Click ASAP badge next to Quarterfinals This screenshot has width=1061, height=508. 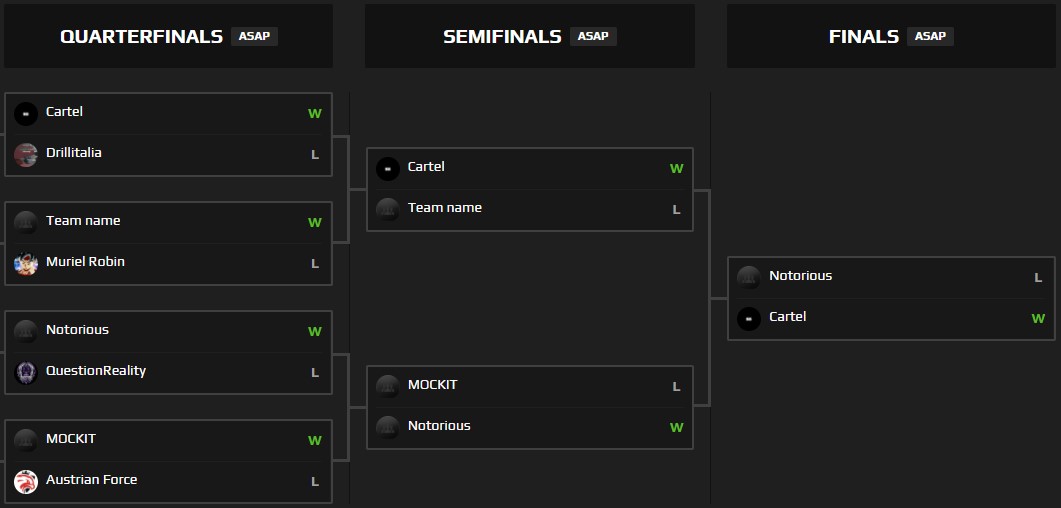pos(254,36)
